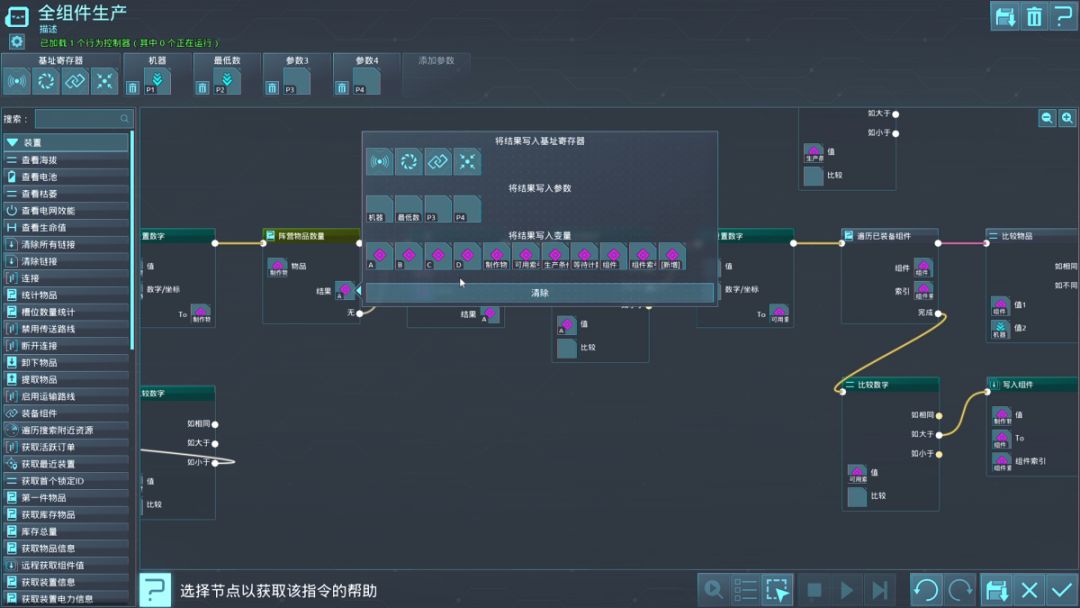Select variable 制作物 in the popup
The image size is (1080, 608).
[x=497, y=256]
